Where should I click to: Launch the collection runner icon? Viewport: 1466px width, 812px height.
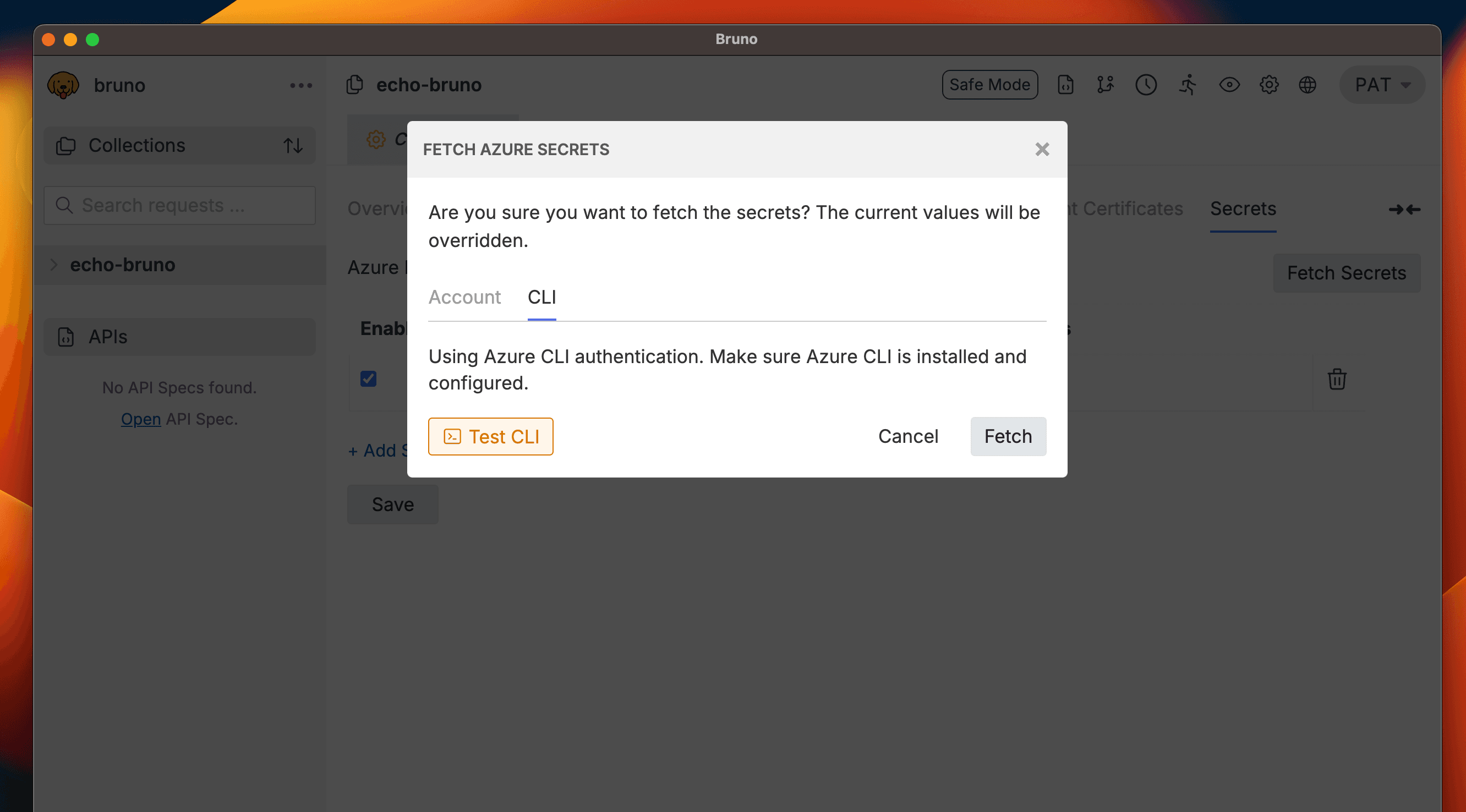point(1187,84)
